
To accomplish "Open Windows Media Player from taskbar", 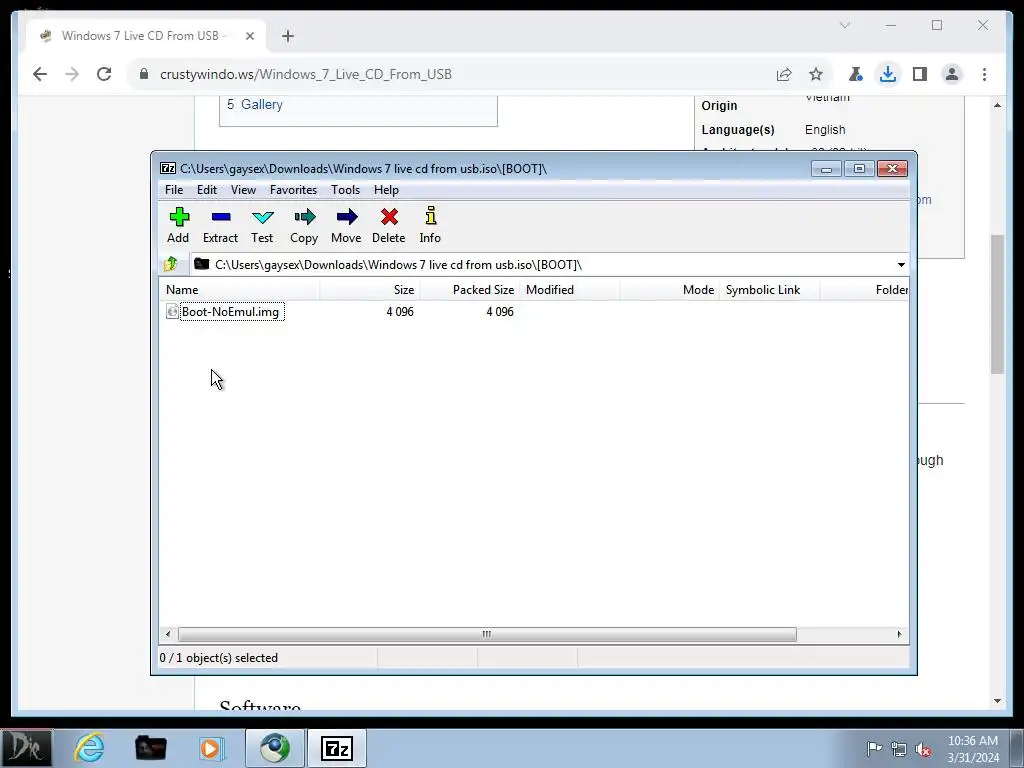I will (212, 747).
